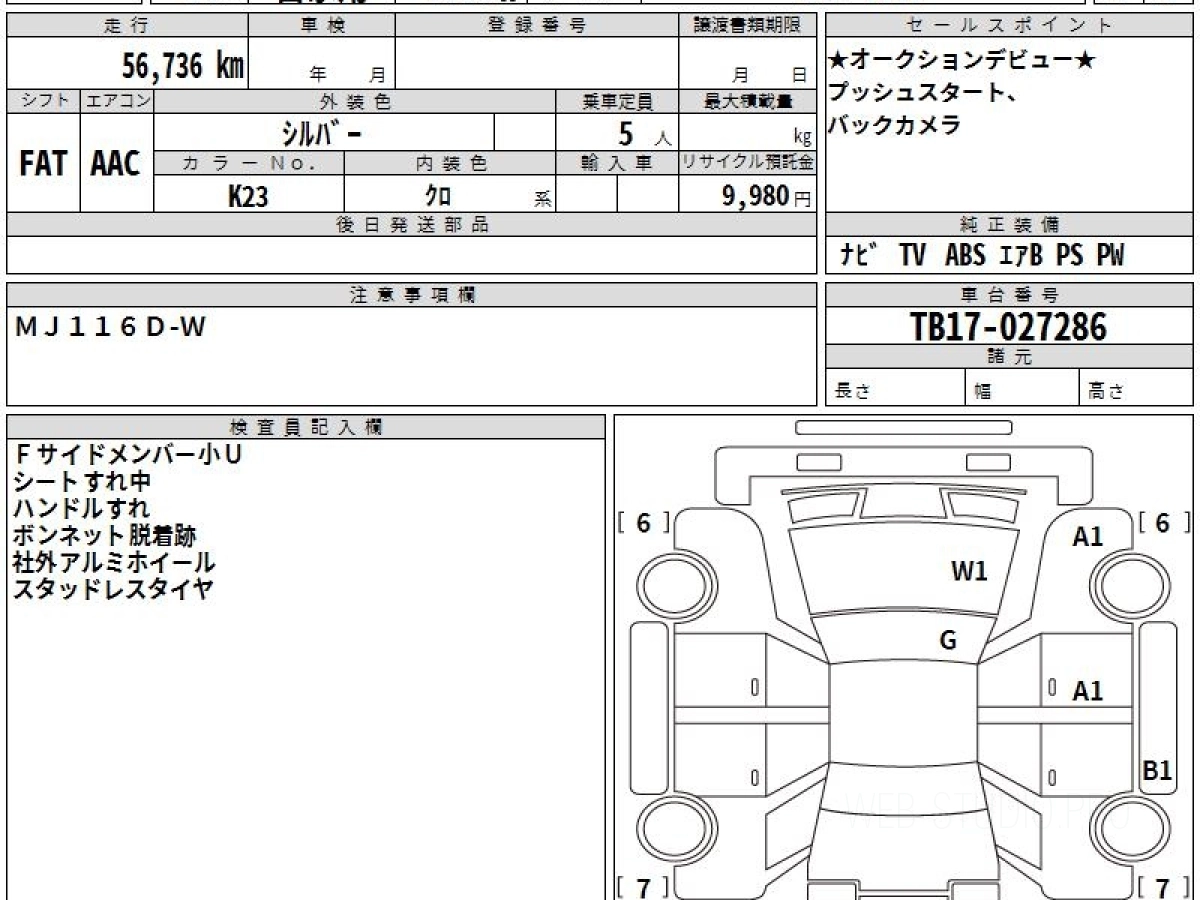Click the 諸元 header

coord(1009,357)
